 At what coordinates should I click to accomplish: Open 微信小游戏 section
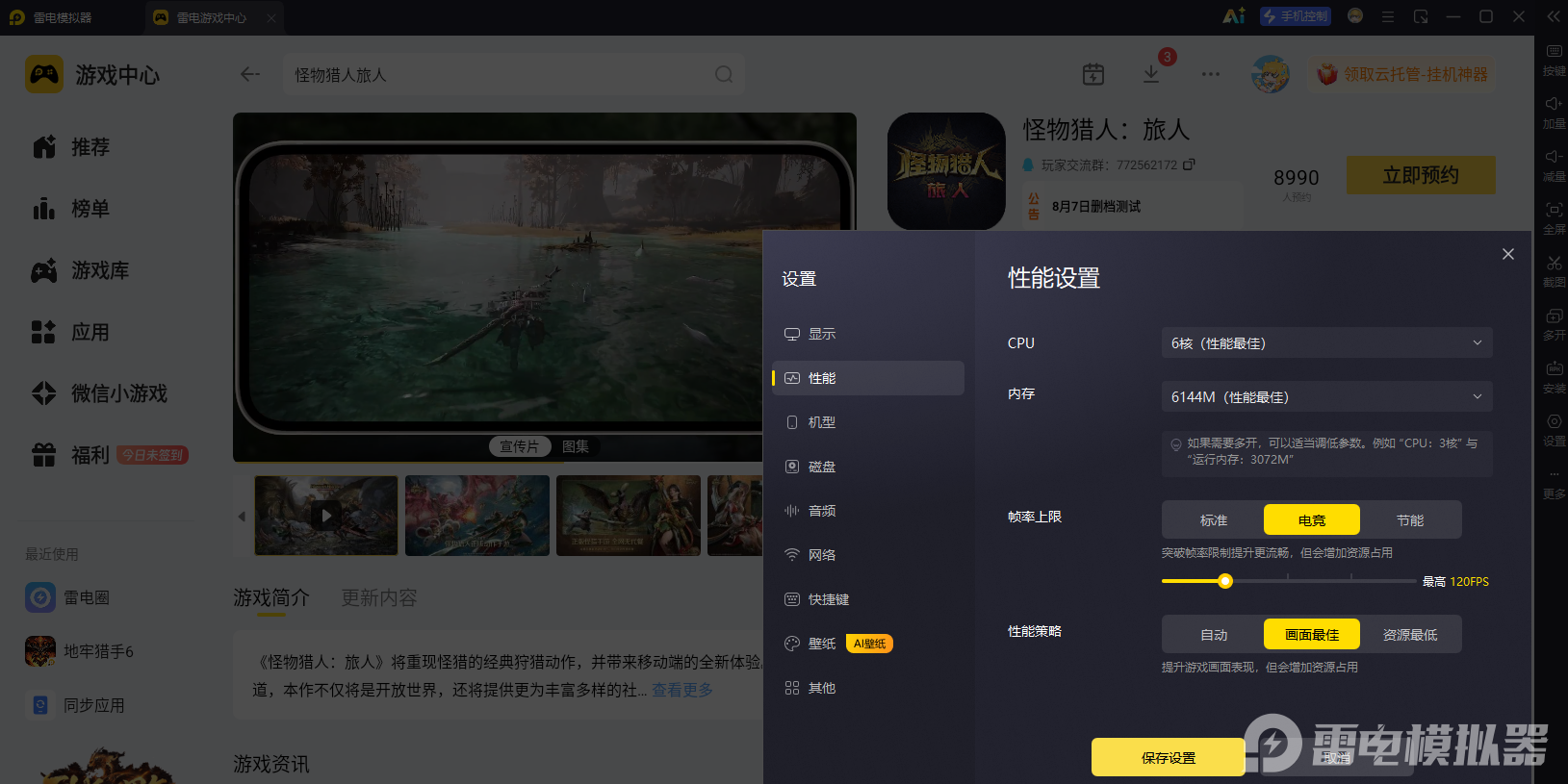pos(100,393)
